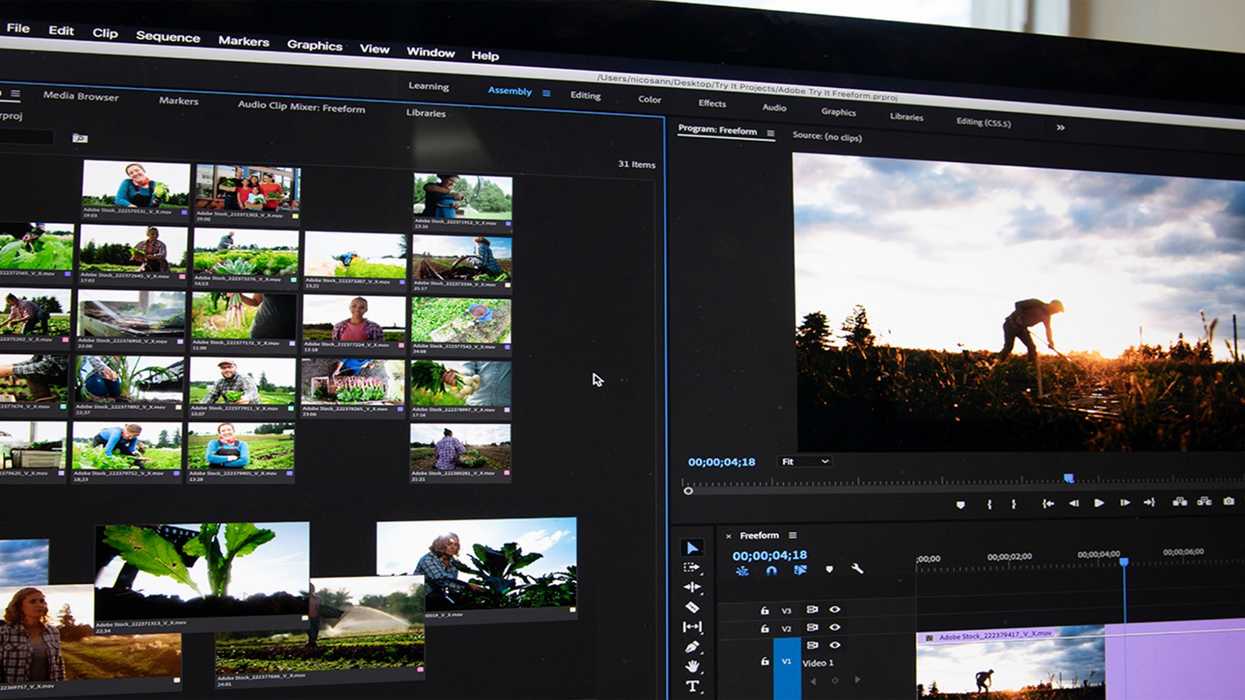
Task: Switch to the Editing (CS5.5) workspace
Action: [983, 122]
